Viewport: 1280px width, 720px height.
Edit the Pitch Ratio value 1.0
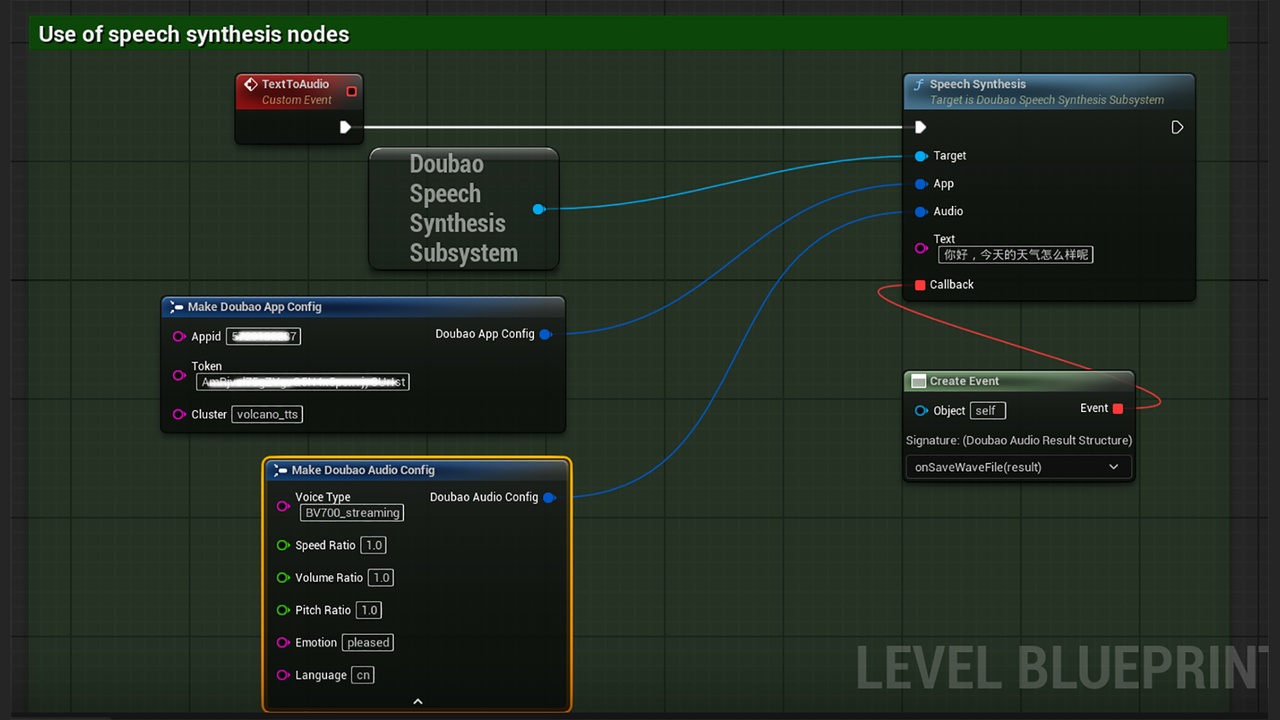click(x=369, y=610)
